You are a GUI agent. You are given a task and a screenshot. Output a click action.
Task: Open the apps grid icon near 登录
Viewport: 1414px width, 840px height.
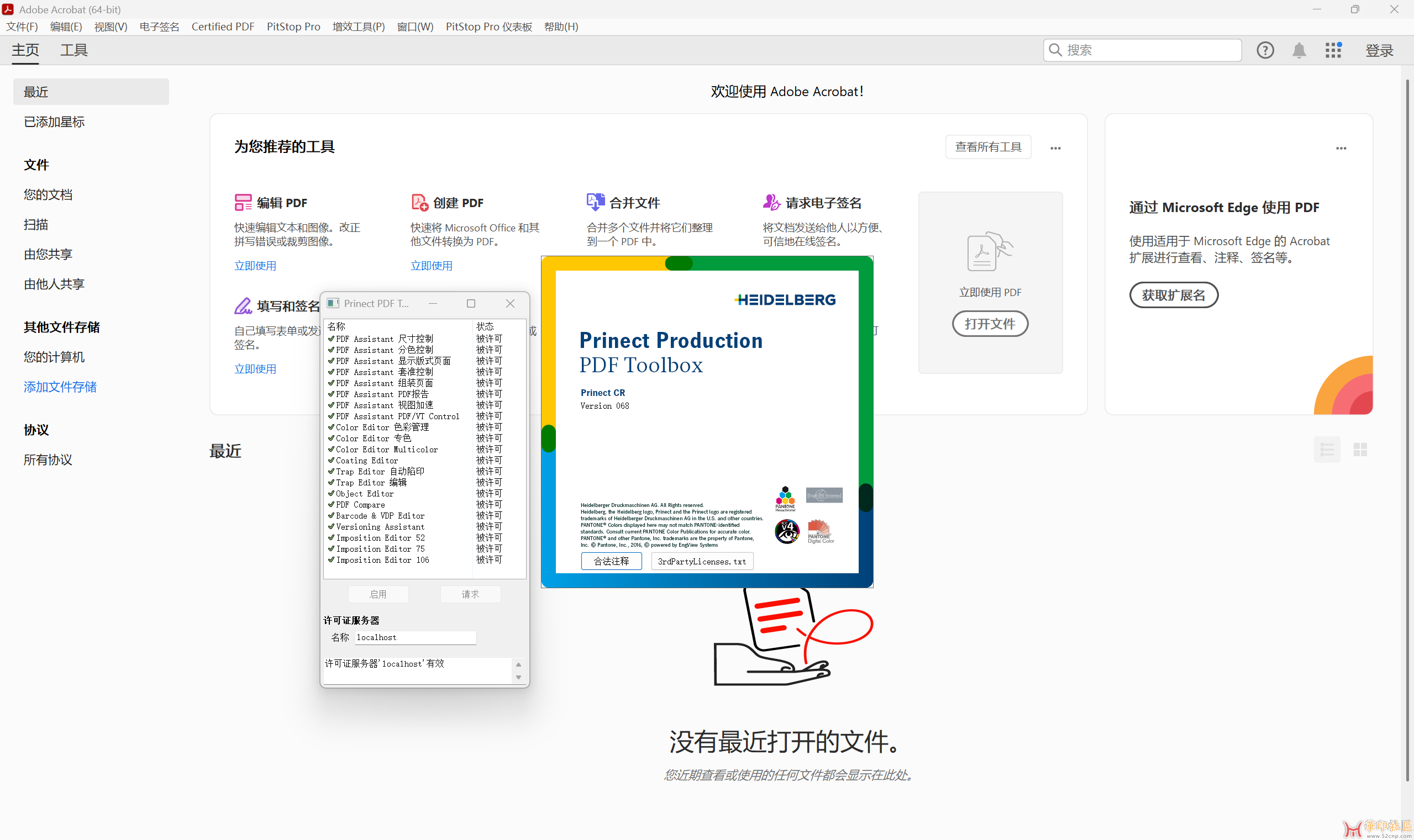click(x=1332, y=50)
